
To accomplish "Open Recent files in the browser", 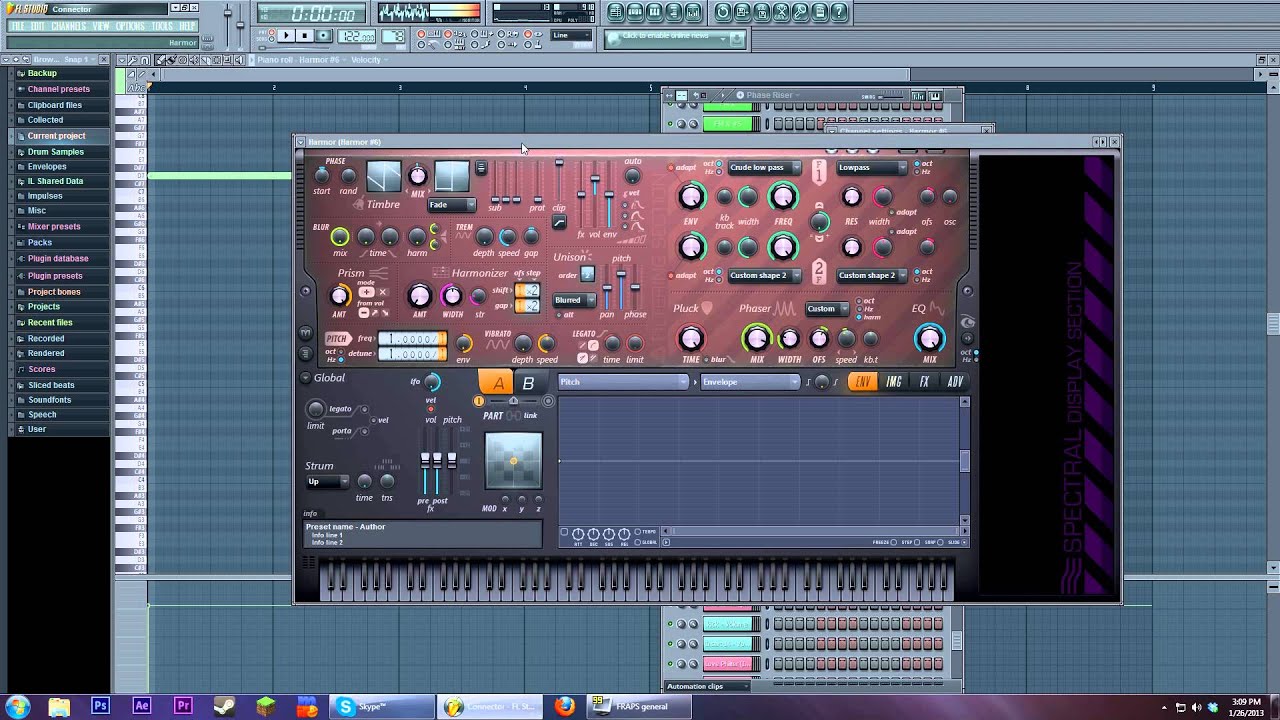I will point(50,323).
